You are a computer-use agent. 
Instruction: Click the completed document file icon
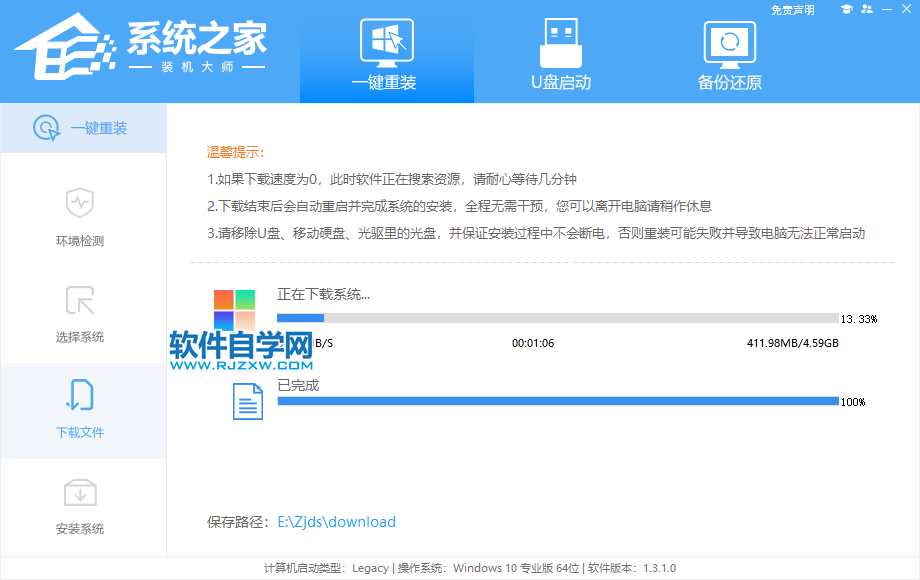point(248,402)
